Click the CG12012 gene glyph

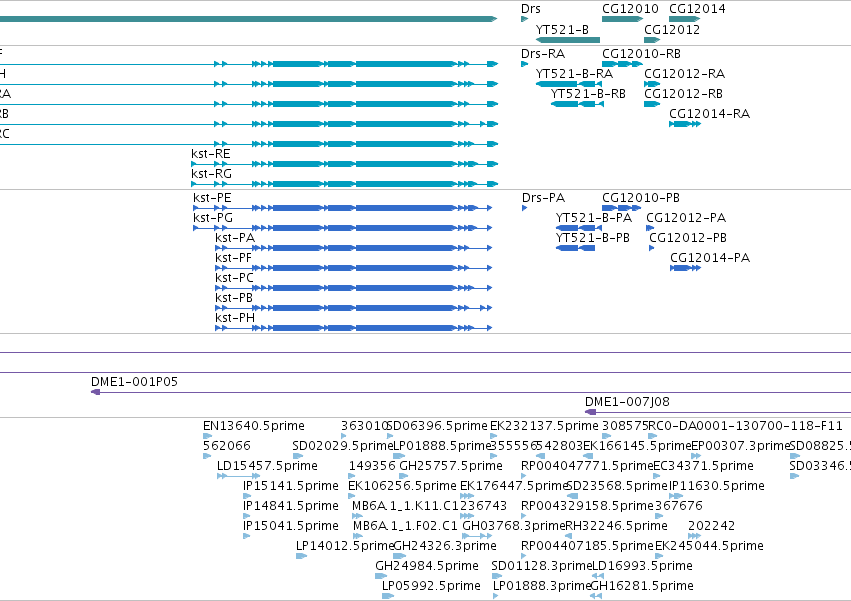click(x=652, y=40)
